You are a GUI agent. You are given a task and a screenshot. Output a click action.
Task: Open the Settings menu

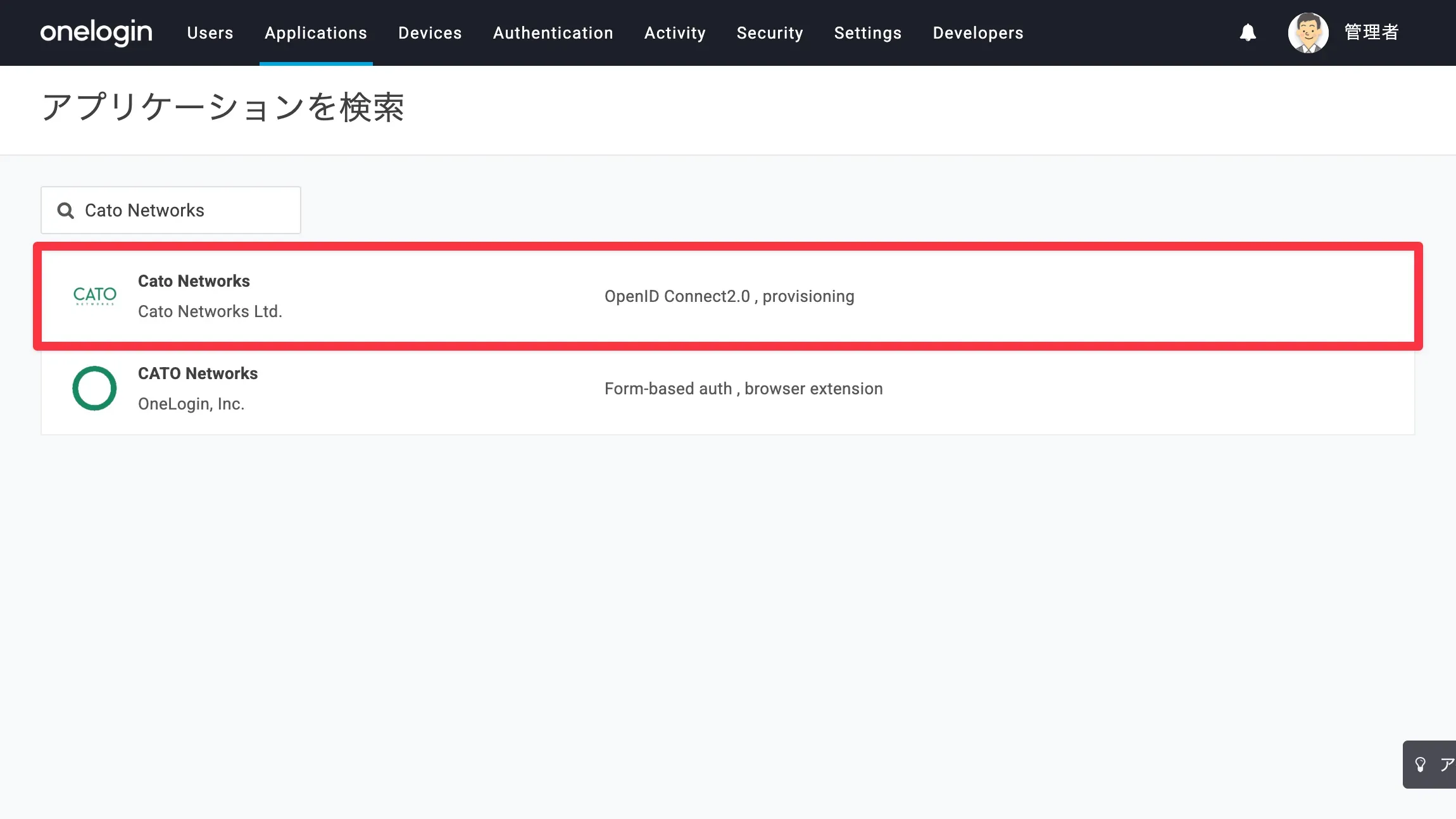(x=868, y=33)
